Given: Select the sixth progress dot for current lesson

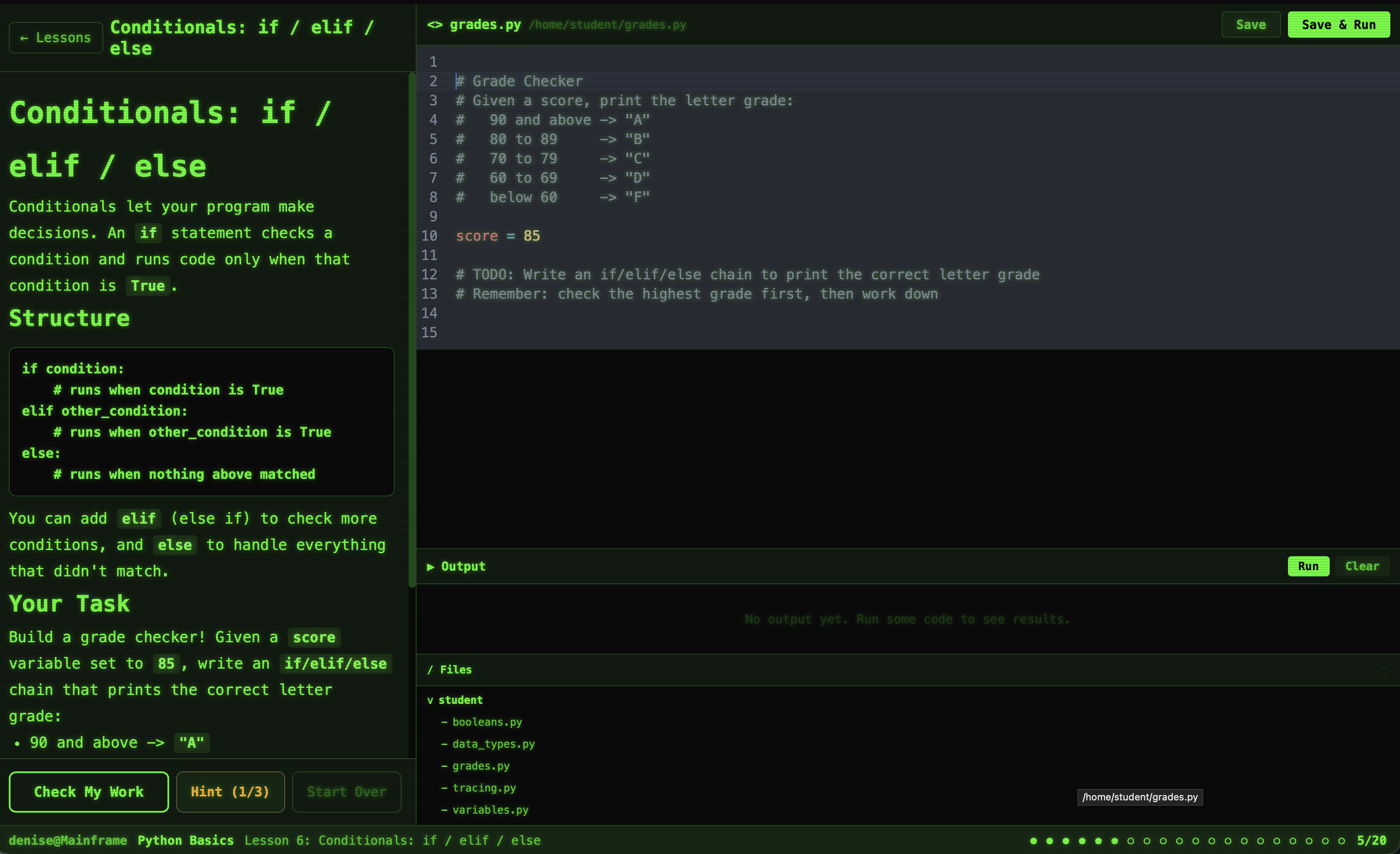Looking at the screenshot, I should pos(1115,841).
